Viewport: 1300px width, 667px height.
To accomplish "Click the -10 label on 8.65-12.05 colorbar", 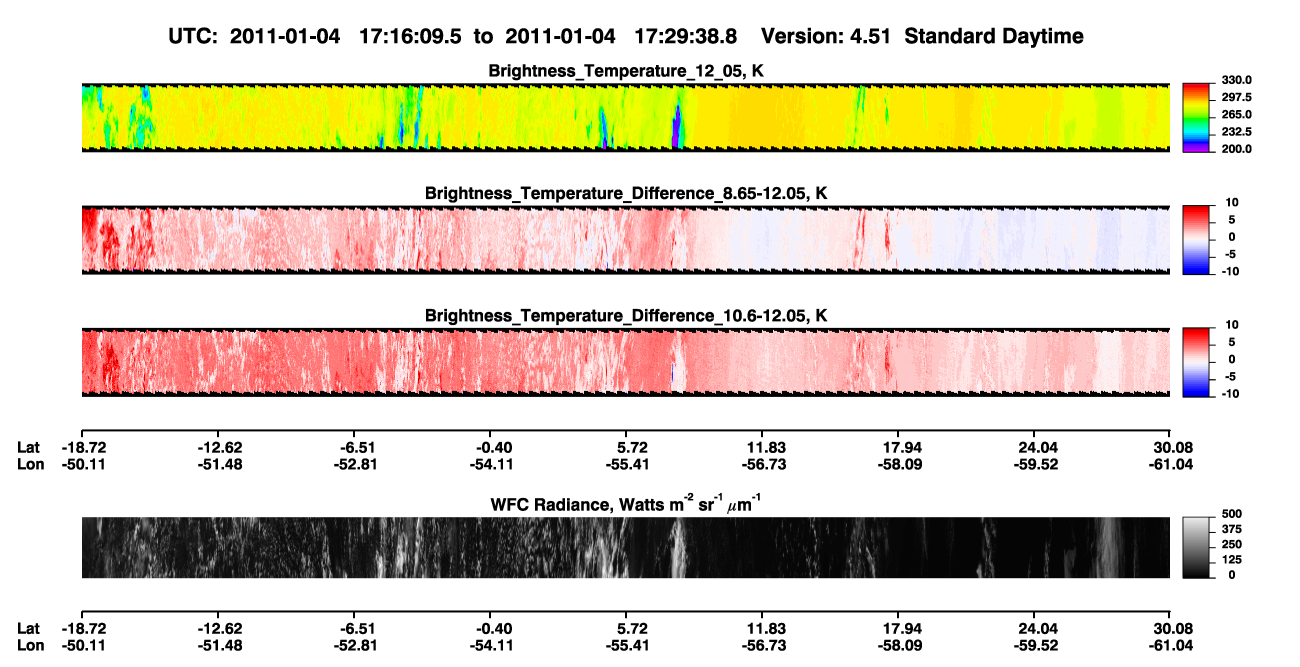I will (1230, 272).
